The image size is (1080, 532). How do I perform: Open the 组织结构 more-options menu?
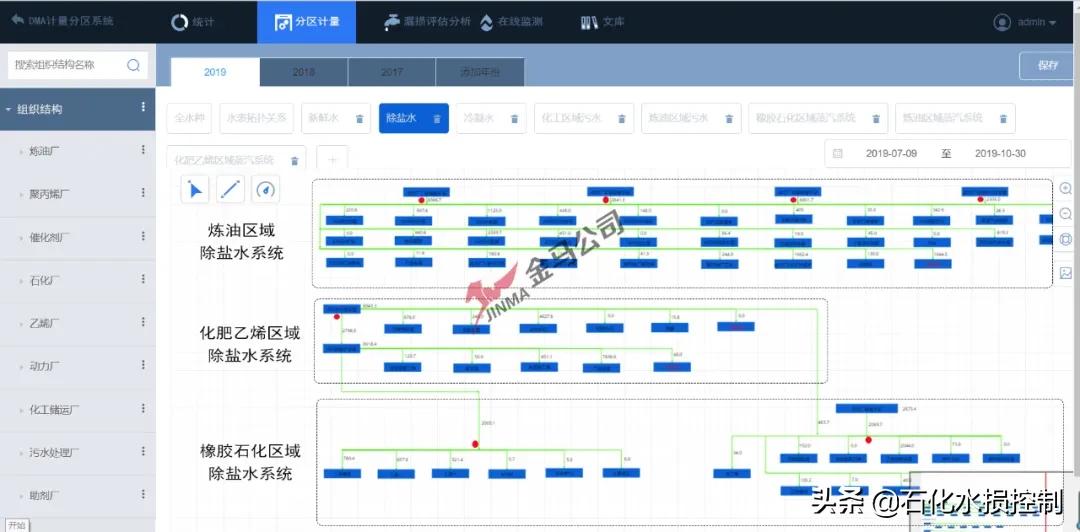[143, 107]
